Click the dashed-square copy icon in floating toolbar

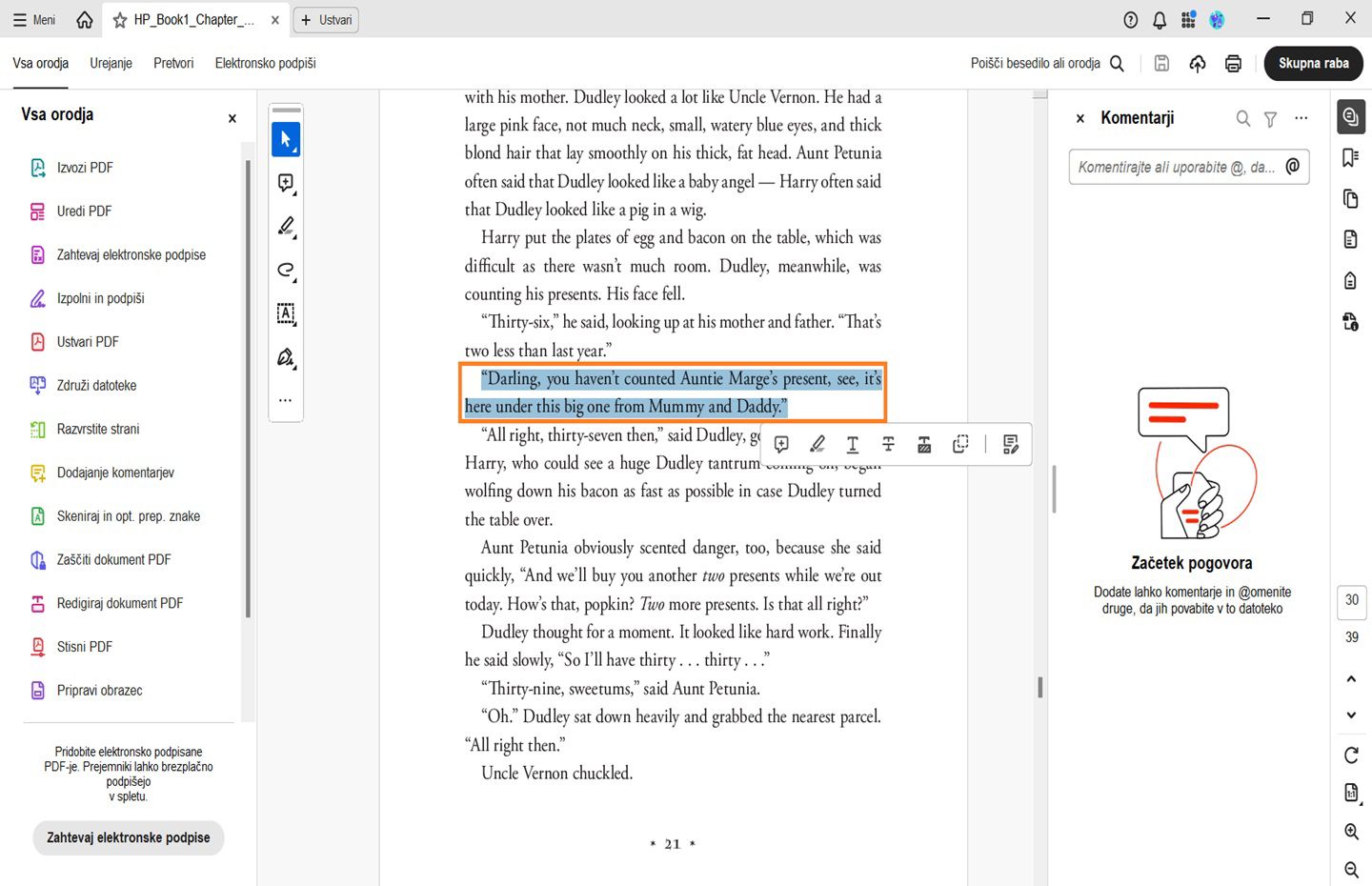960,444
